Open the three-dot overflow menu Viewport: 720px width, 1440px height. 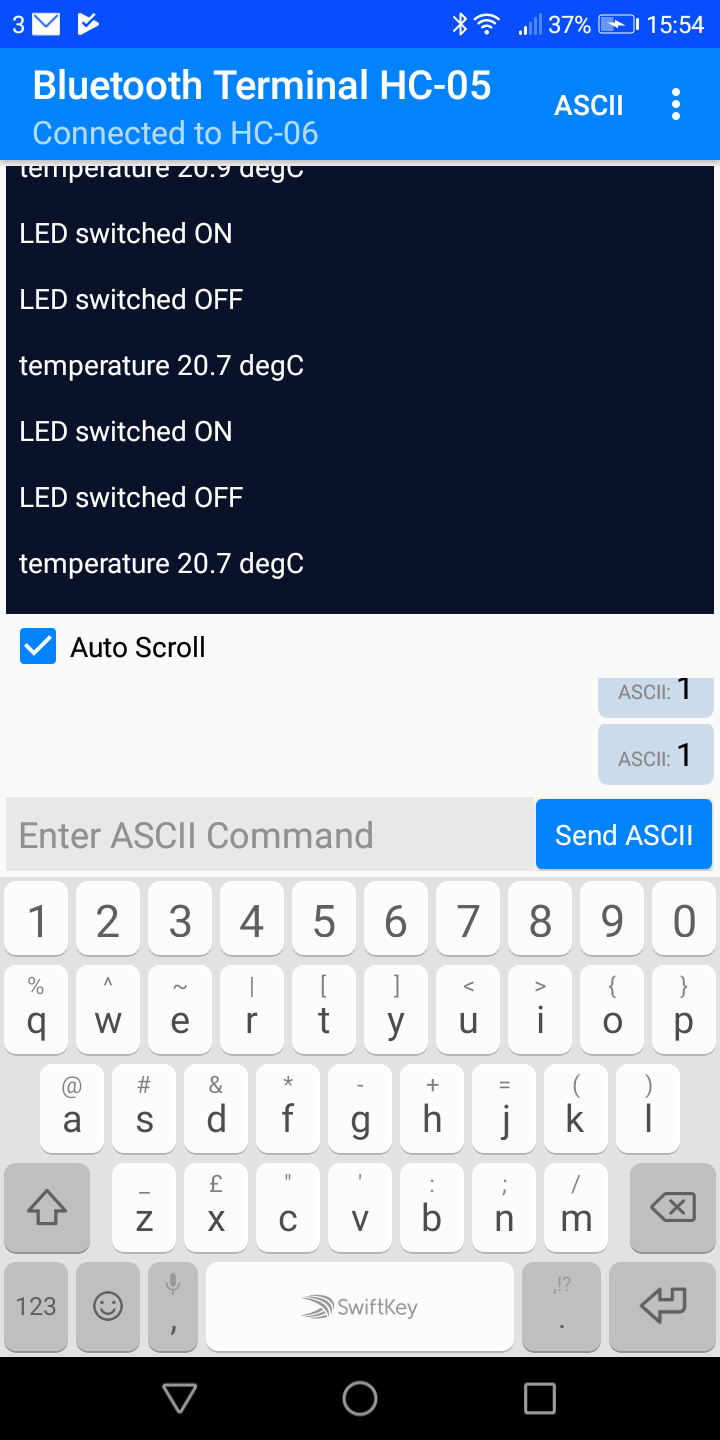click(x=676, y=105)
